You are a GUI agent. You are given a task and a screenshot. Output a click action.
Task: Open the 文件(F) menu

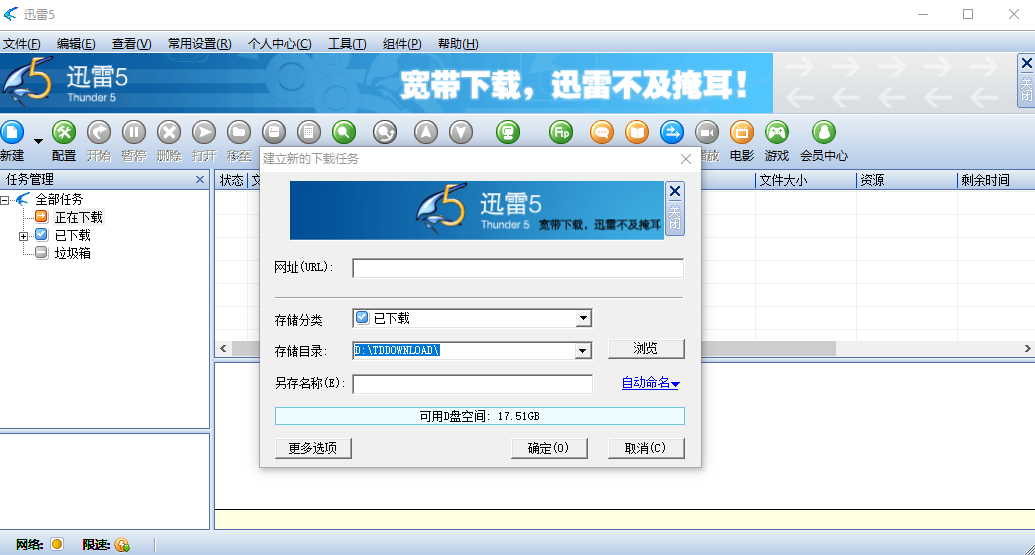[x=21, y=44]
